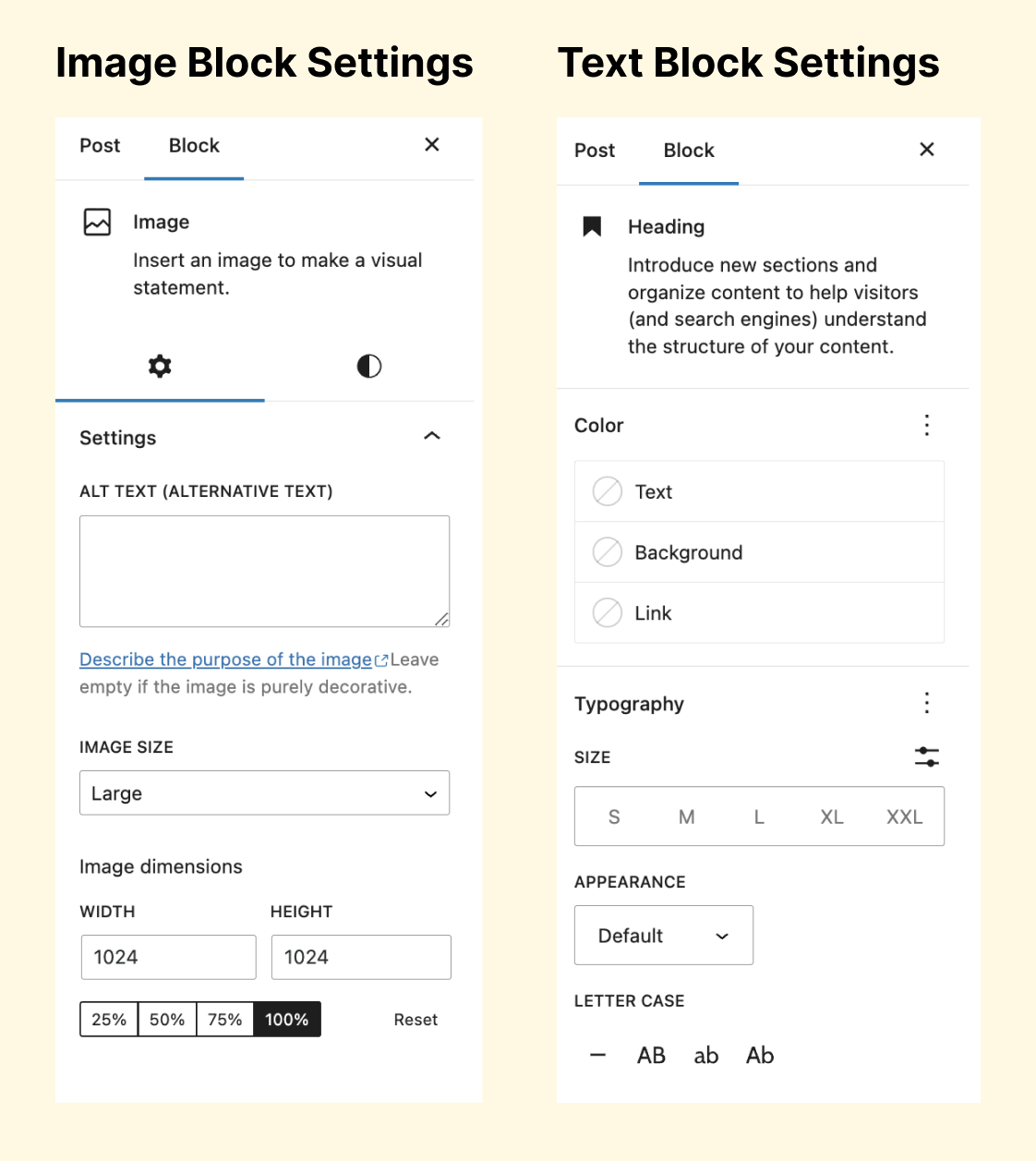Select the 50% image dimension preset
Viewport: 1036px width, 1161px height.
pos(166,1019)
